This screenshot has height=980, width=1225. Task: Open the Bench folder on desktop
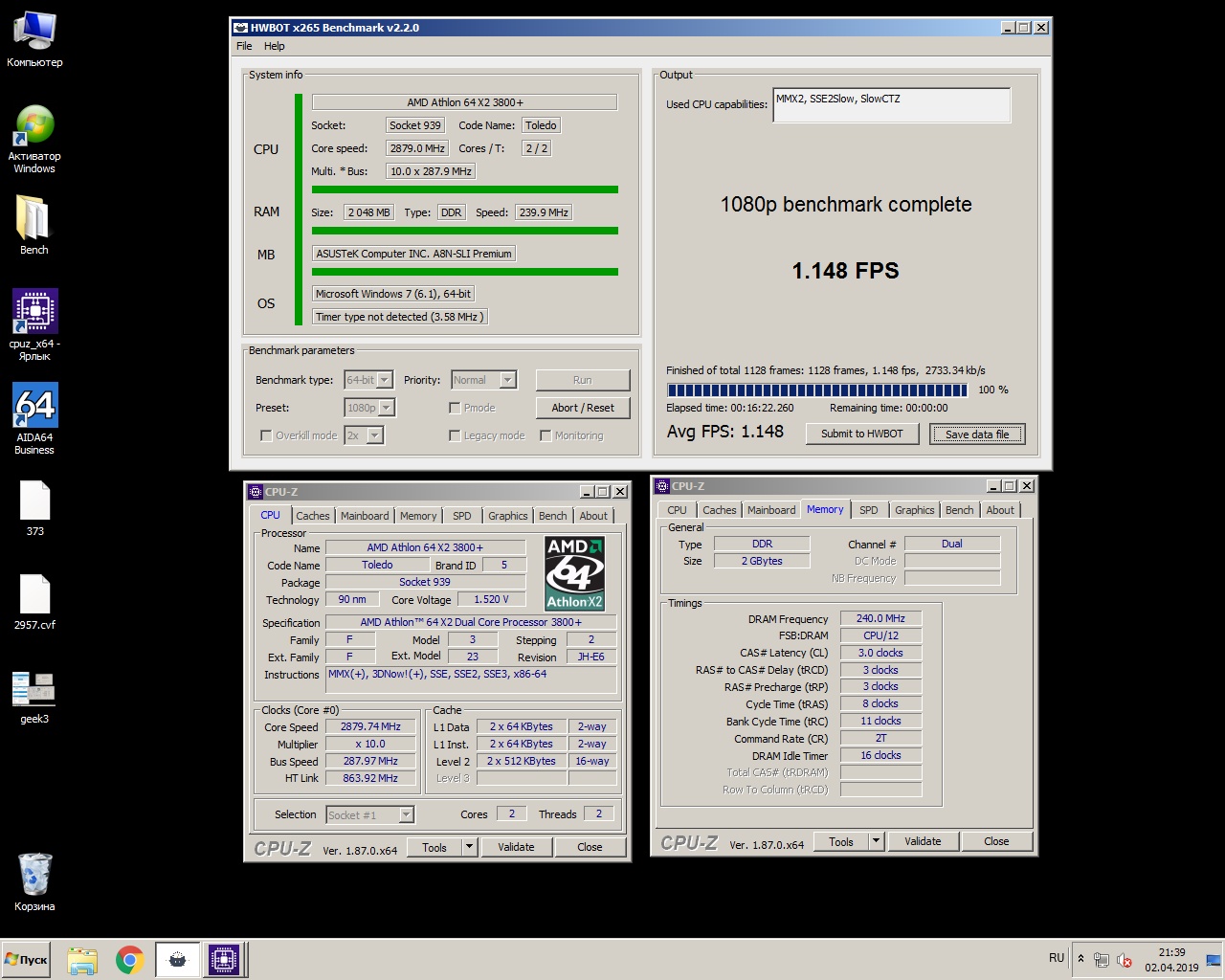pos(34,226)
